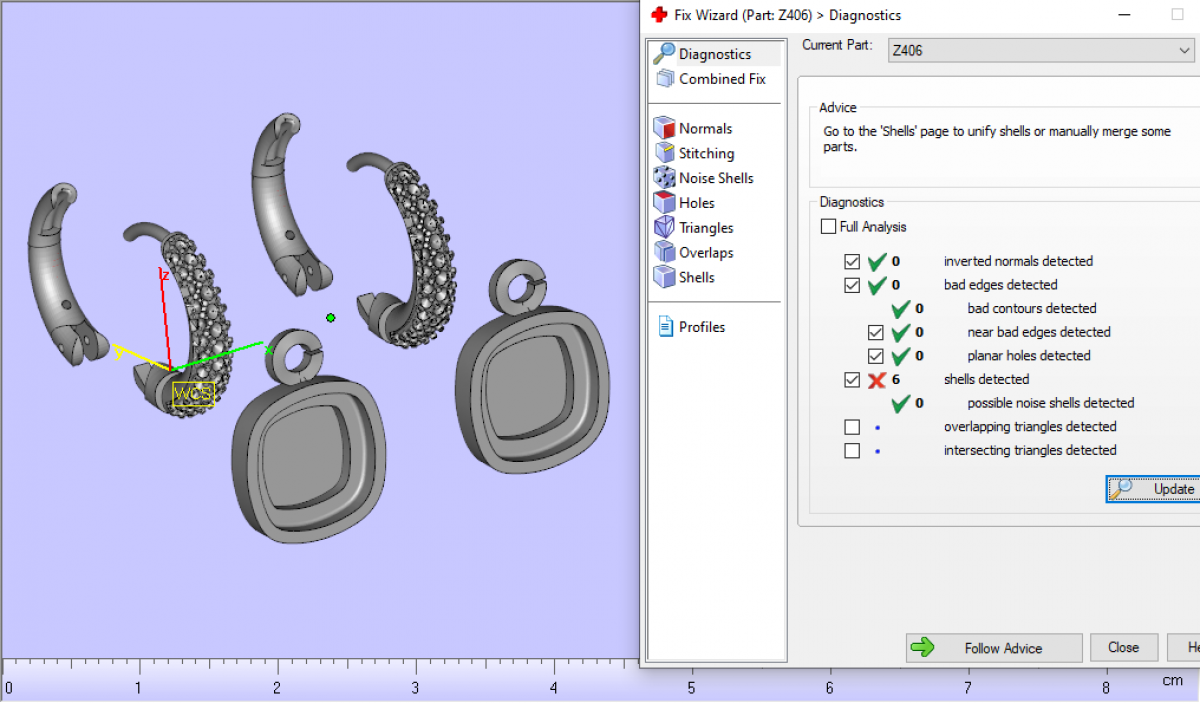Image resolution: width=1200 pixels, height=703 pixels.
Task: Expand the Current Part dropdown
Action: pyautogui.click(x=1185, y=50)
